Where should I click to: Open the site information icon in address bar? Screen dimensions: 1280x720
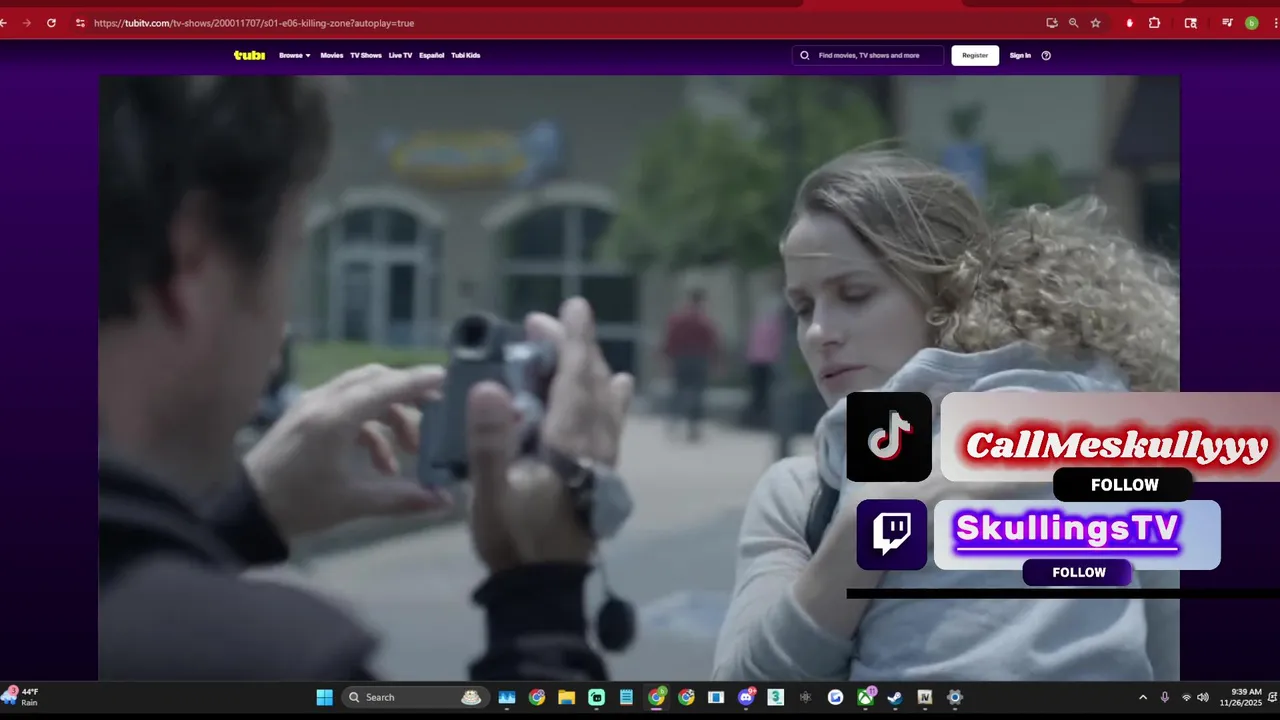[80, 23]
